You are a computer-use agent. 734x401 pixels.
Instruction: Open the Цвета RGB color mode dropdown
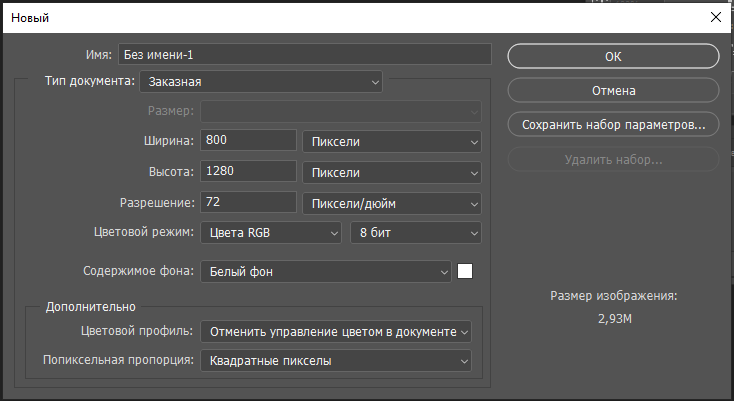pyautogui.click(x=271, y=233)
